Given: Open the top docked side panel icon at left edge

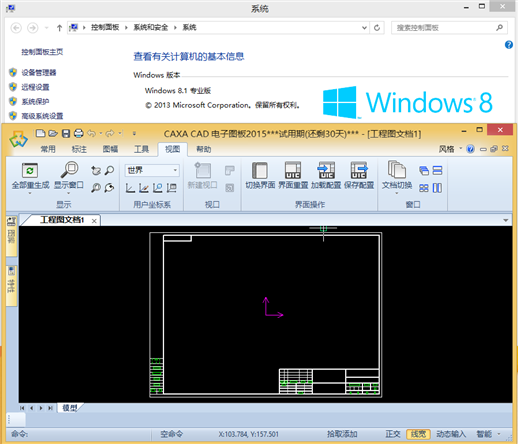Looking at the screenshot, I should coord(11,235).
